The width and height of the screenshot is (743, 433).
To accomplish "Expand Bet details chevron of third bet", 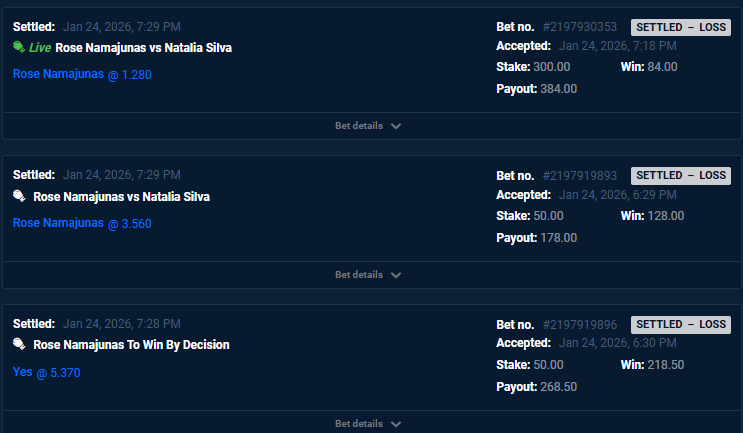I will pyautogui.click(x=396, y=424).
